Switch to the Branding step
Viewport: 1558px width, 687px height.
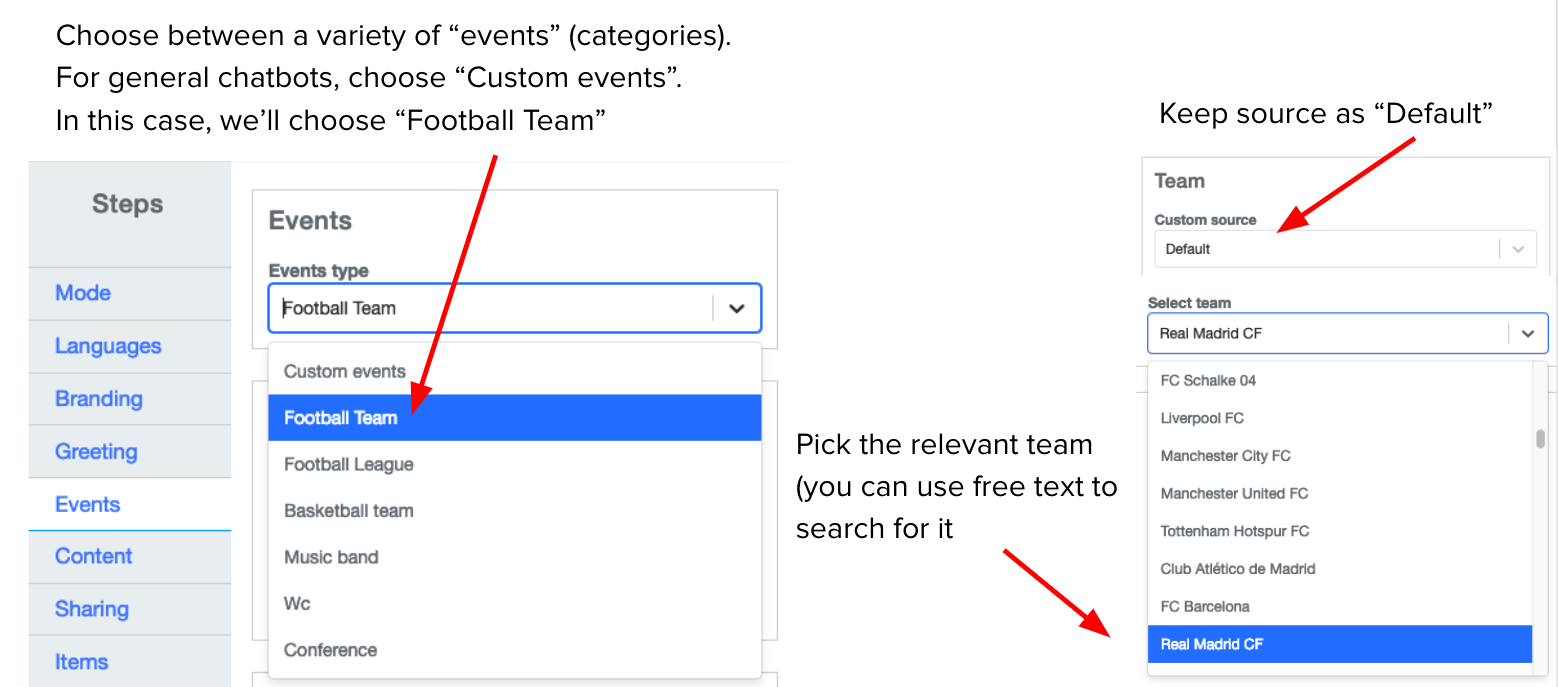point(99,399)
